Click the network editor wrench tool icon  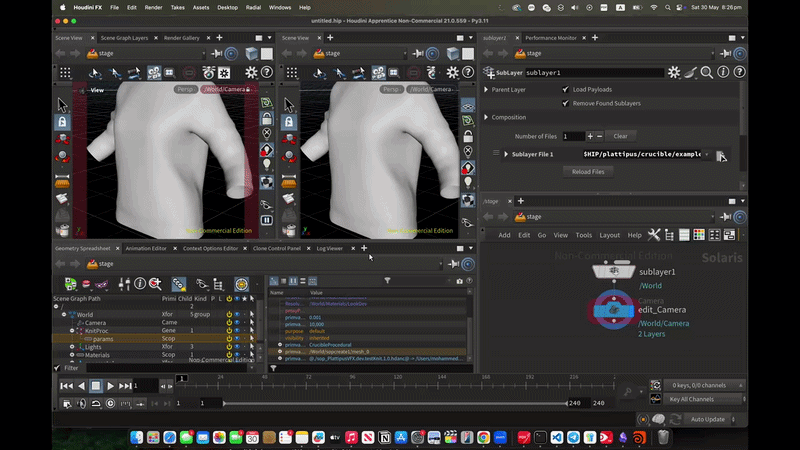[654, 235]
